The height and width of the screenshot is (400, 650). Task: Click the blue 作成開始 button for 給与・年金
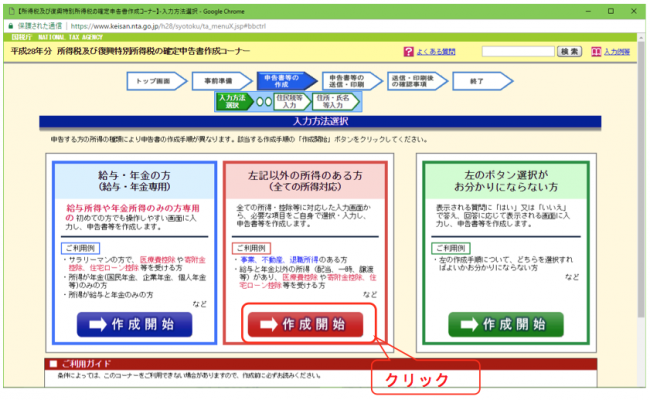(132, 324)
